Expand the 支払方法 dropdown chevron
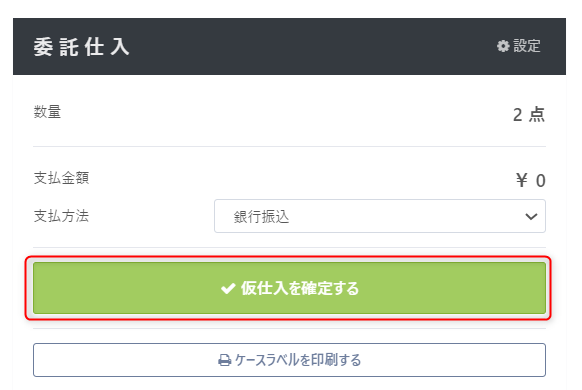The image size is (582, 390). [532, 216]
